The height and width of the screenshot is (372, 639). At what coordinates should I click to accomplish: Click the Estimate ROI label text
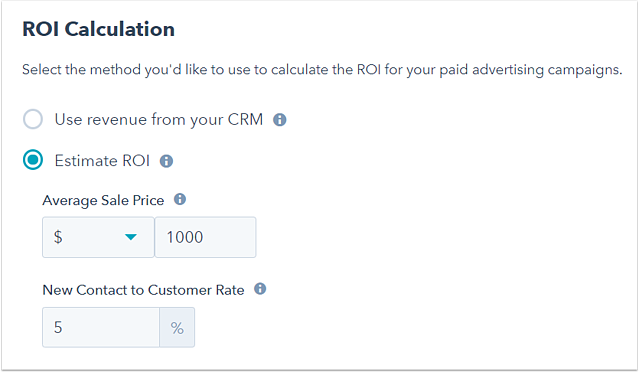[x=102, y=161]
